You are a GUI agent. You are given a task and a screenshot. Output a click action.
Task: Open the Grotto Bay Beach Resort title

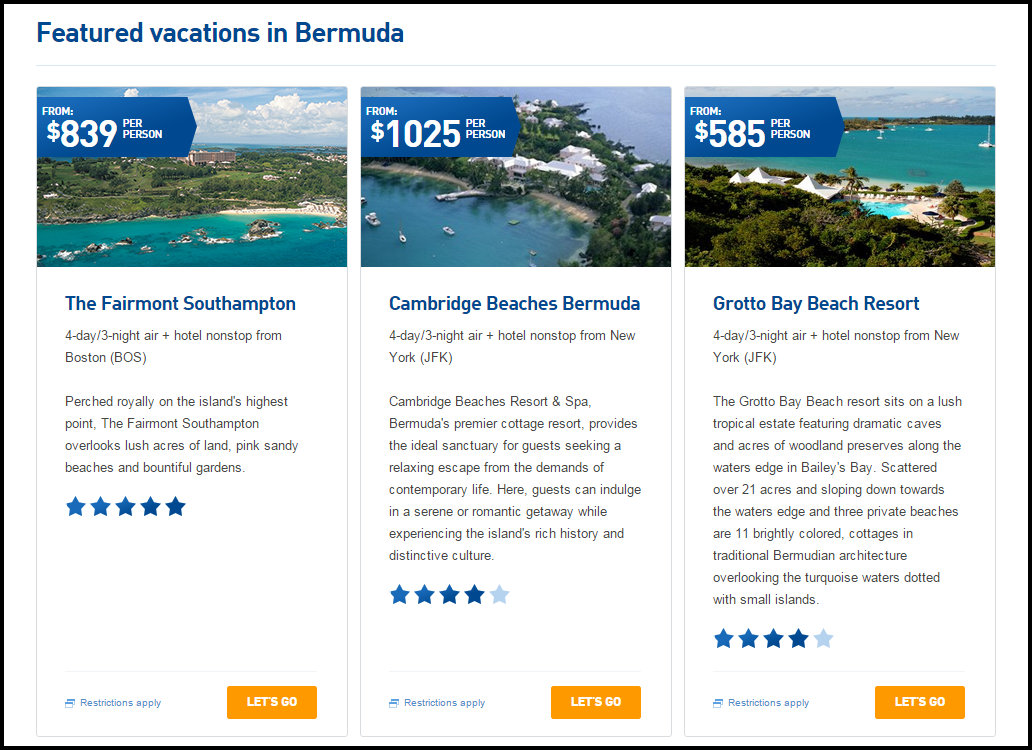coord(815,303)
